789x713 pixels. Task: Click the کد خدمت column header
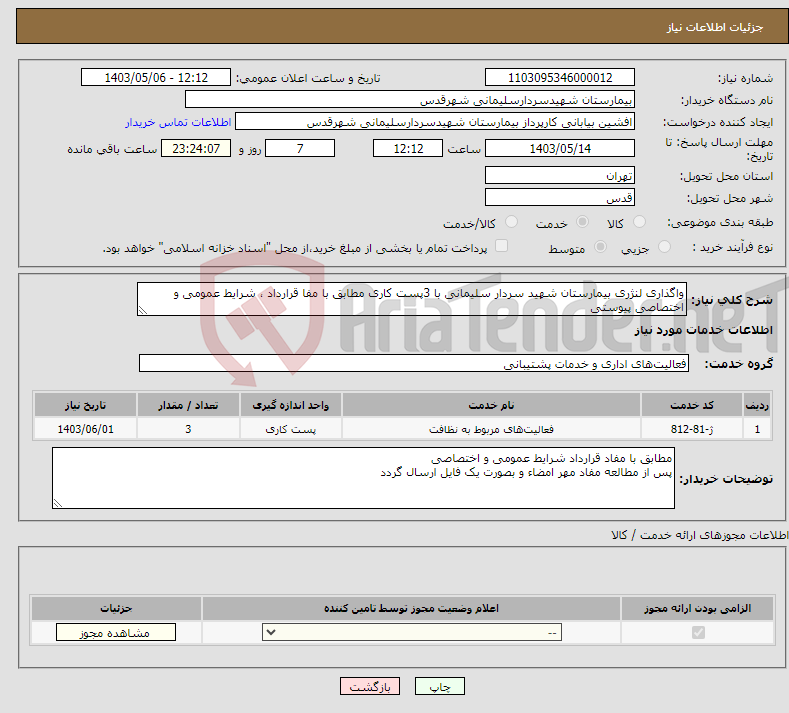[692, 405]
